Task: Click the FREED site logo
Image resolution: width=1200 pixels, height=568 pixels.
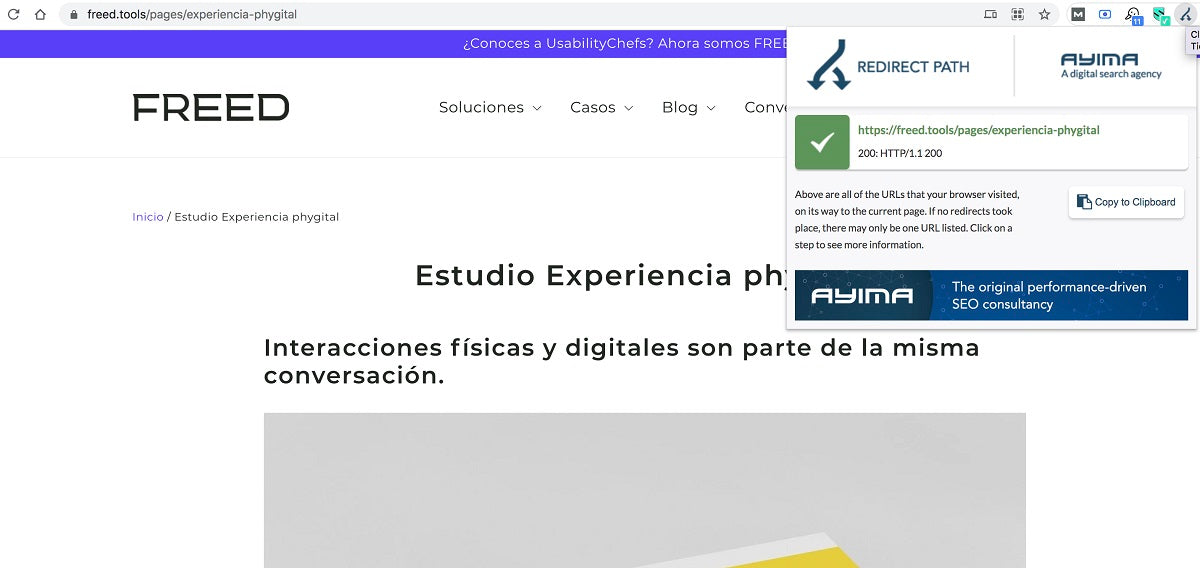Action: tap(211, 107)
